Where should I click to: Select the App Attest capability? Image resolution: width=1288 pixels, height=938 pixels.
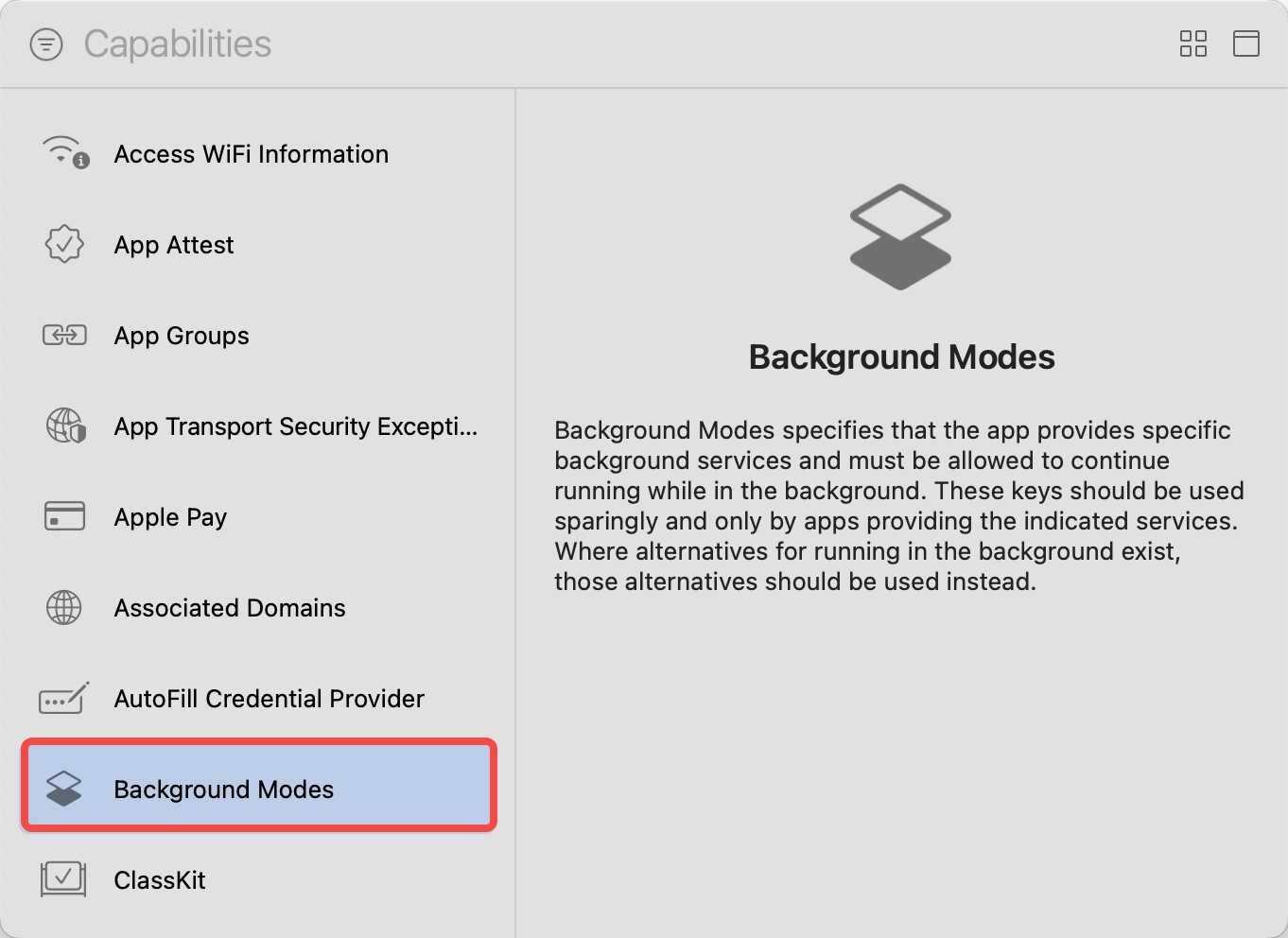[x=174, y=245]
